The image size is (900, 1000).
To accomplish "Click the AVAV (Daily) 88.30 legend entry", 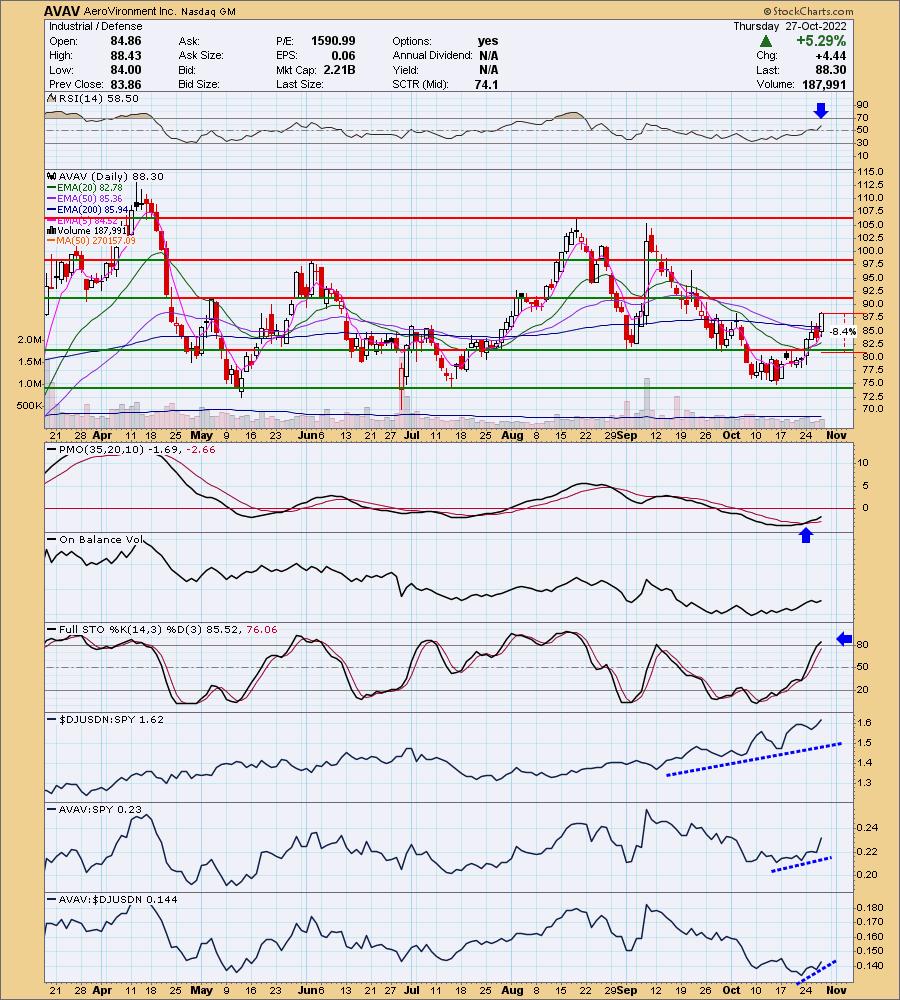I will pyautogui.click(x=105, y=176).
